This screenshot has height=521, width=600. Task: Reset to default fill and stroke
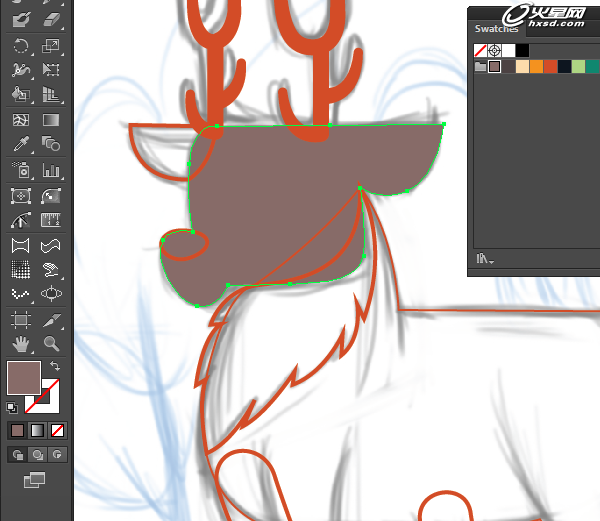(x=12, y=408)
